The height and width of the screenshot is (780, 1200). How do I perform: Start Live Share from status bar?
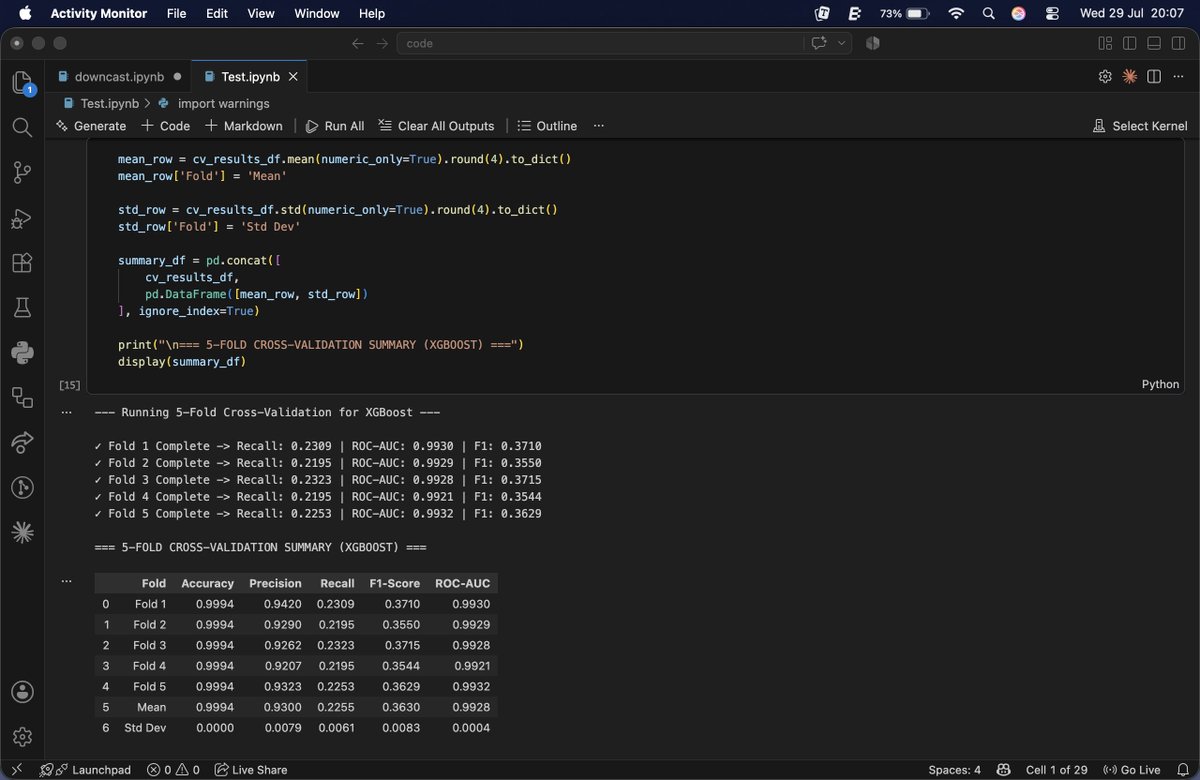tap(250, 770)
